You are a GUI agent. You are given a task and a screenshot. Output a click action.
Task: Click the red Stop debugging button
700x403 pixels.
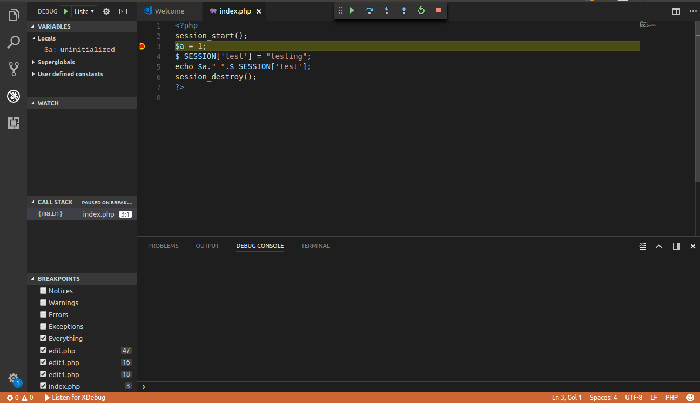coord(438,10)
